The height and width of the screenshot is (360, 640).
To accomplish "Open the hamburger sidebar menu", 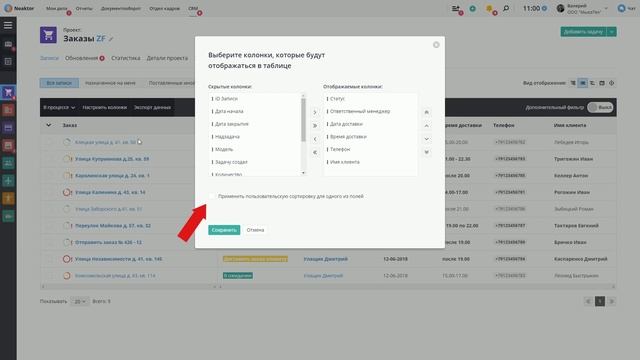I will (8, 25).
